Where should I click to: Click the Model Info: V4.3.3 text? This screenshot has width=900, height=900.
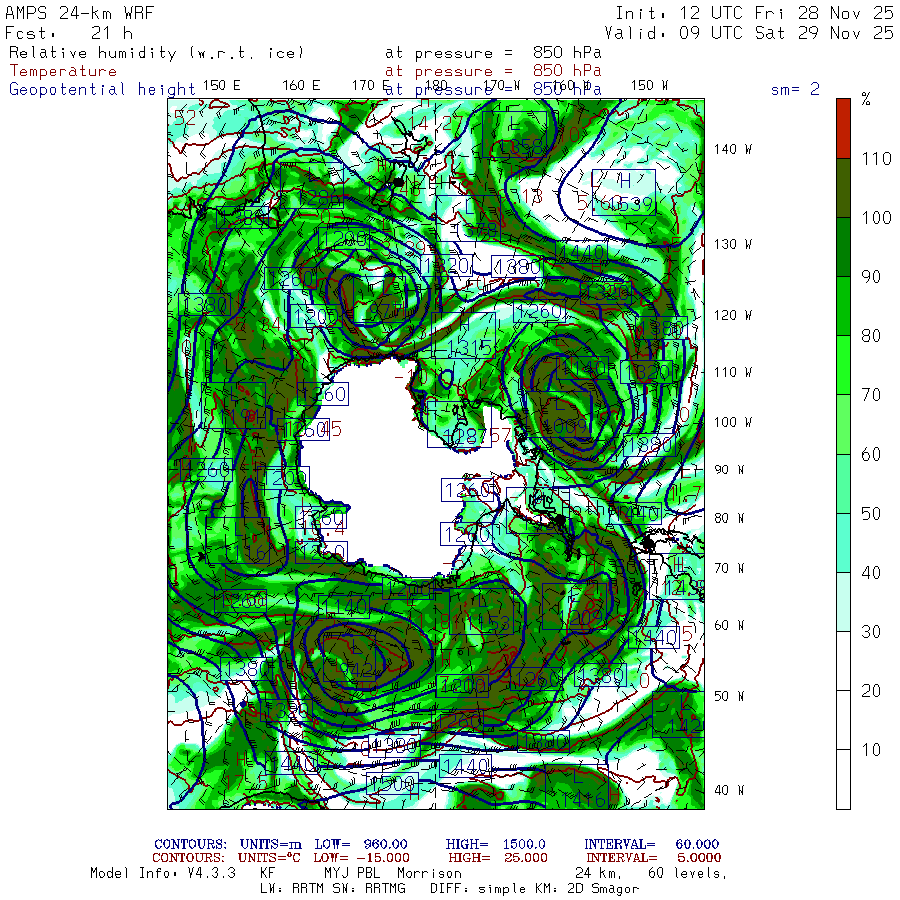pos(162,872)
